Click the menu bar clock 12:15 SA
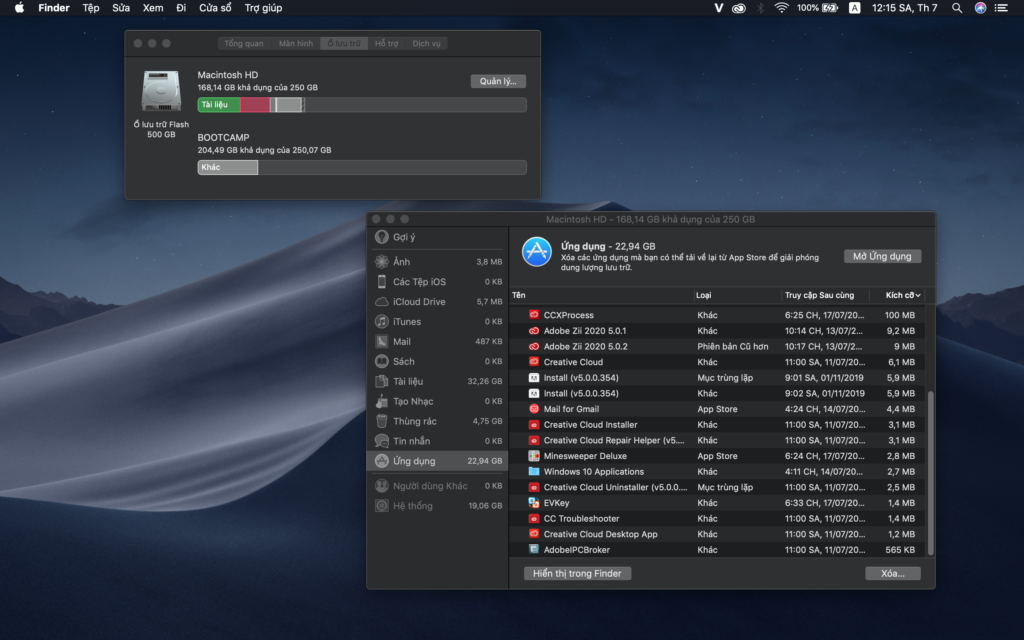 click(904, 8)
